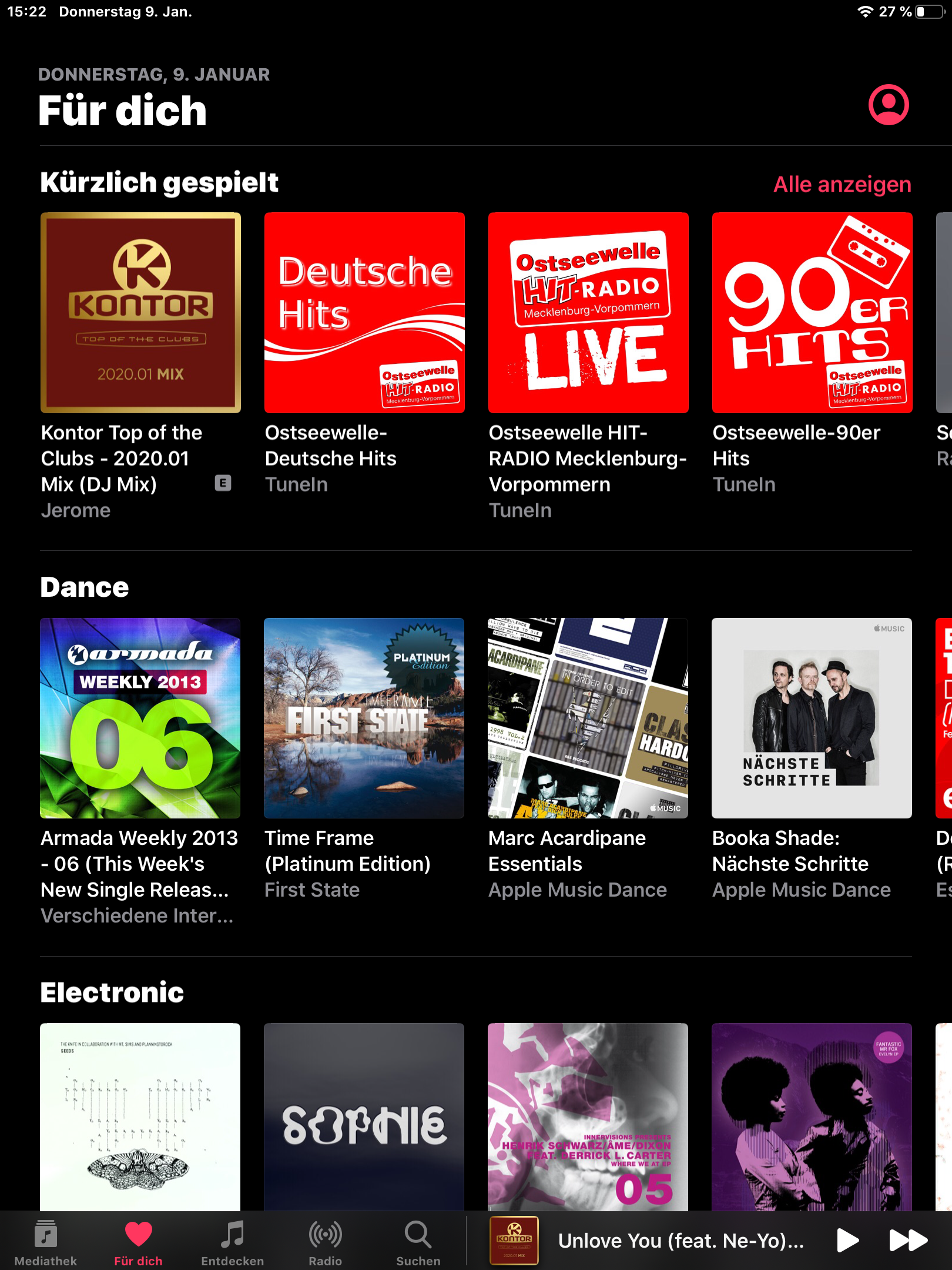The height and width of the screenshot is (1270, 952).
Task: Tap the Ostseewelle-90er Hits title
Action: pos(796,446)
